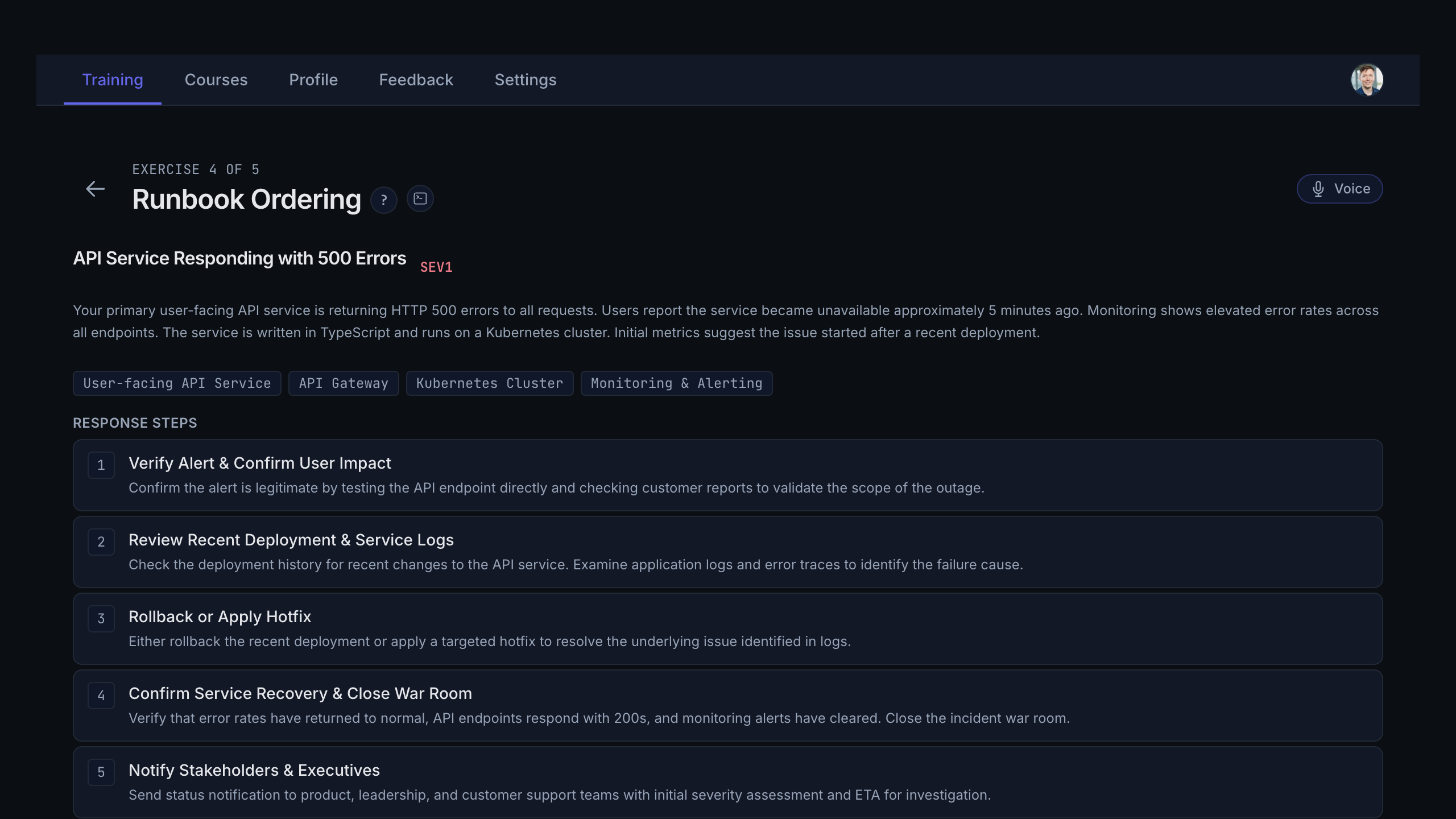Viewport: 1456px width, 819px height.
Task: Click the Monitoring & Alerting tag
Action: click(x=676, y=383)
